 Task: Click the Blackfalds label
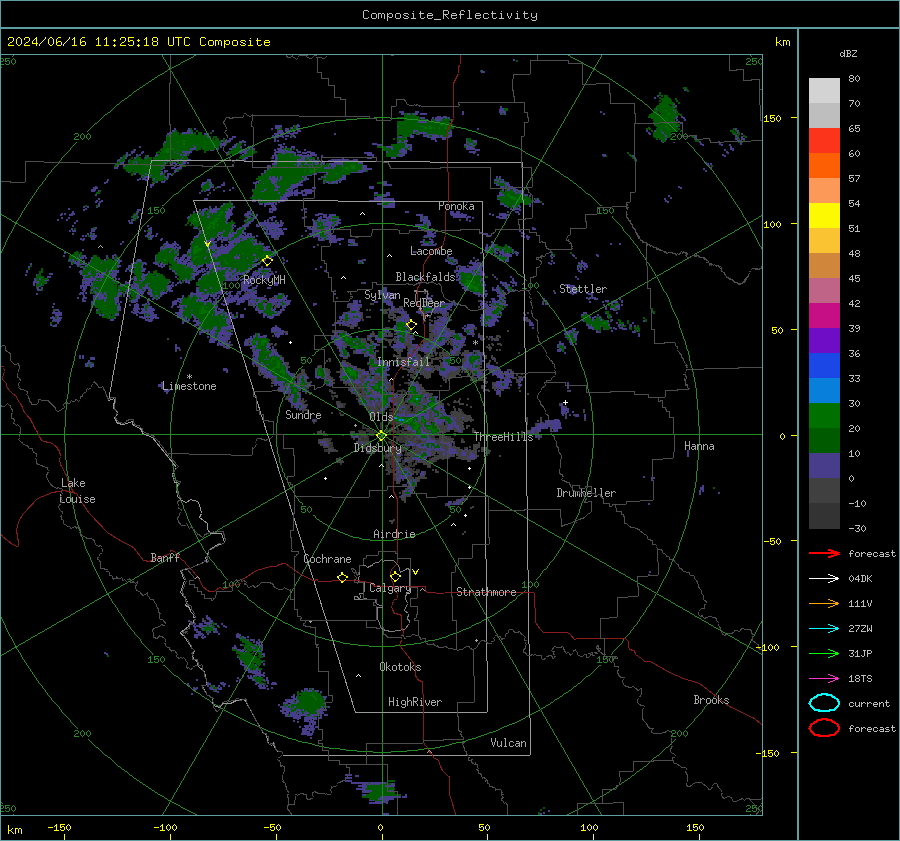pos(425,277)
